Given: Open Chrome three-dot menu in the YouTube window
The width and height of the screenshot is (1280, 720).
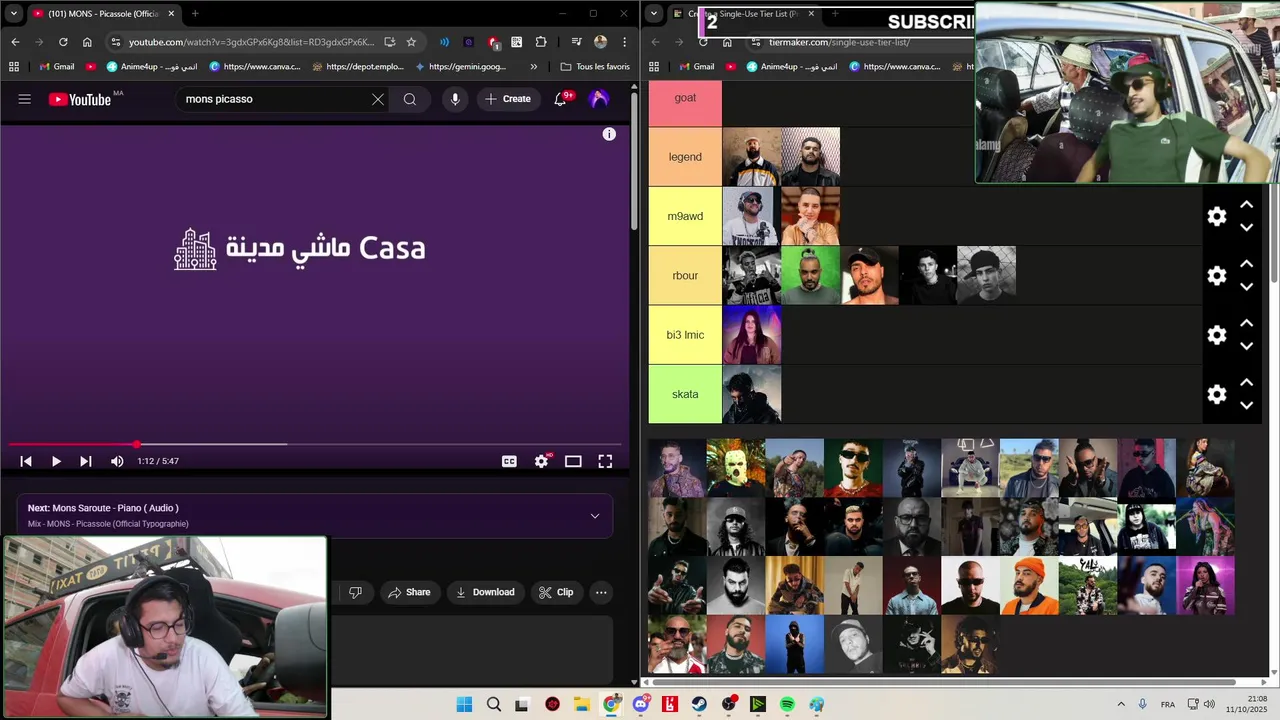Looking at the screenshot, I should (x=625, y=42).
